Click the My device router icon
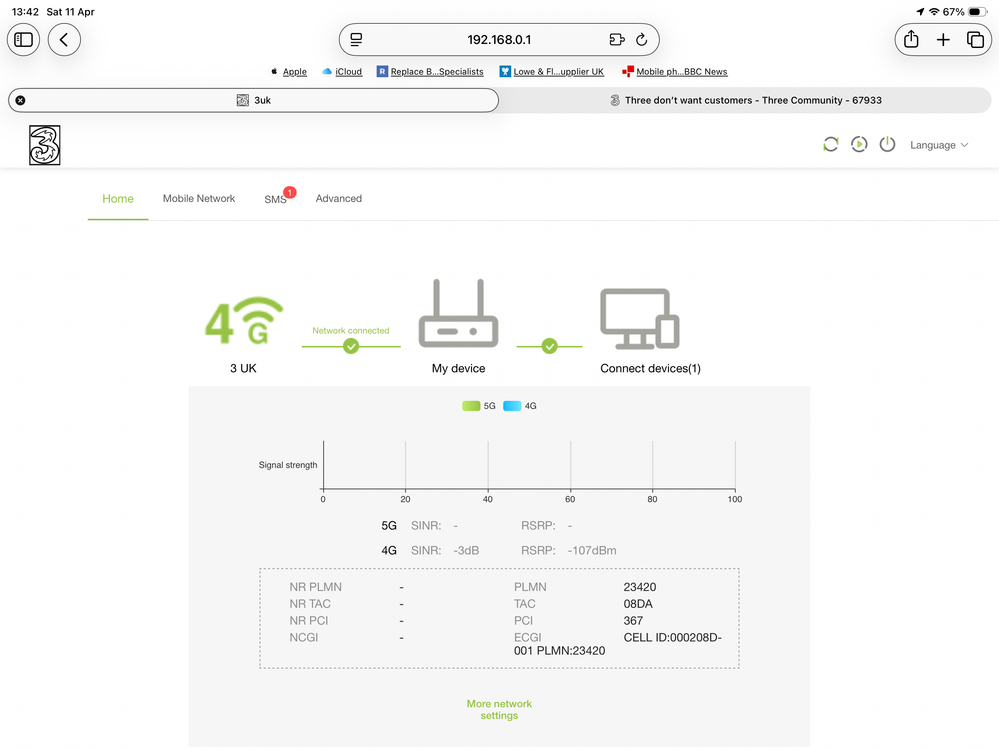 (x=458, y=313)
